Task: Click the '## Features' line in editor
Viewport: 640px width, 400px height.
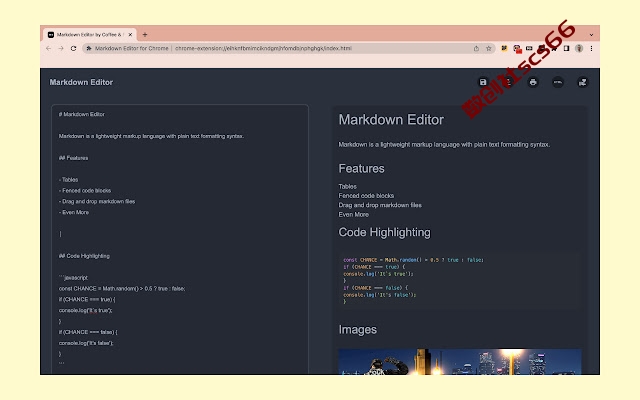Action: (73, 158)
